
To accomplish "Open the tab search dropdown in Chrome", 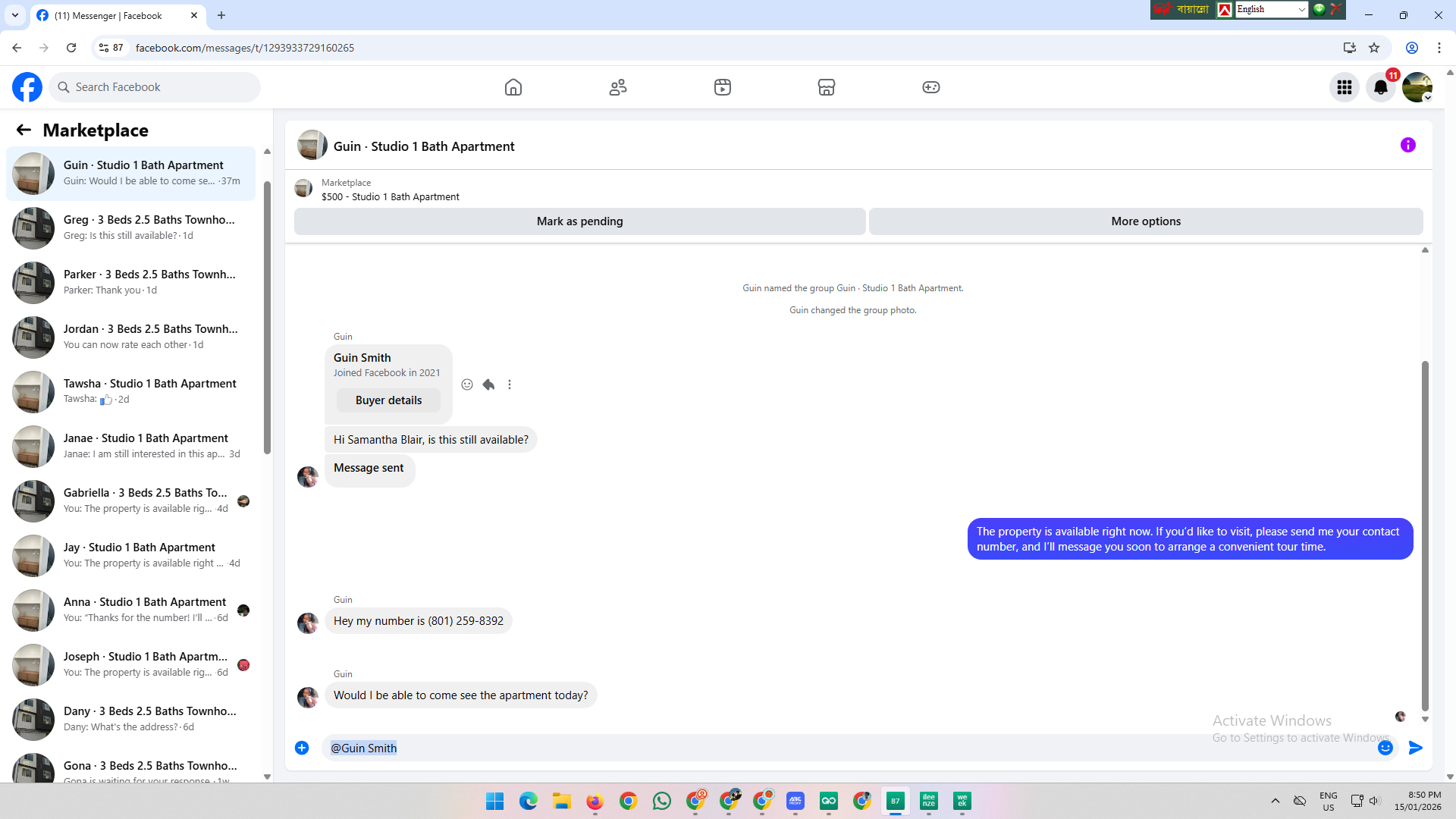I will [x=15, y=15].
